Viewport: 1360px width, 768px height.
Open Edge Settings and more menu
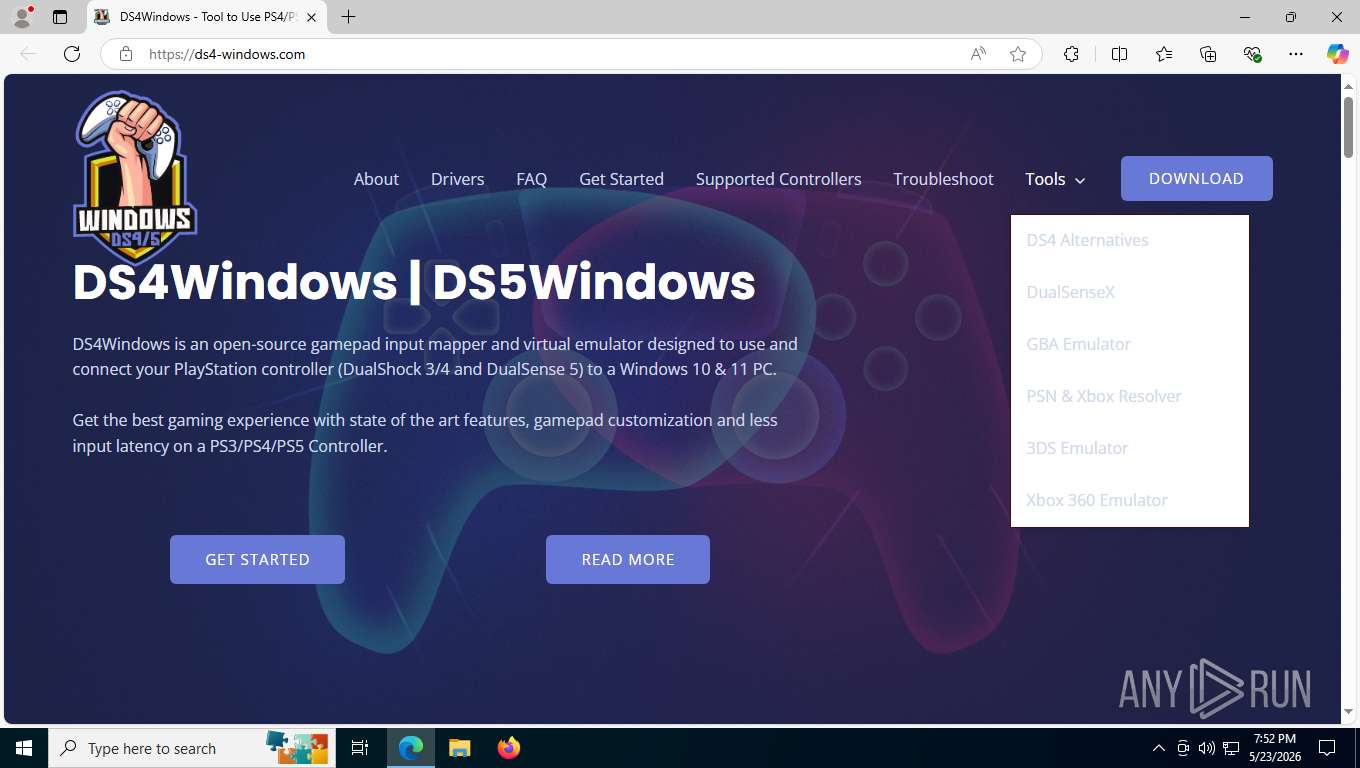click(x=1296, y=54)
